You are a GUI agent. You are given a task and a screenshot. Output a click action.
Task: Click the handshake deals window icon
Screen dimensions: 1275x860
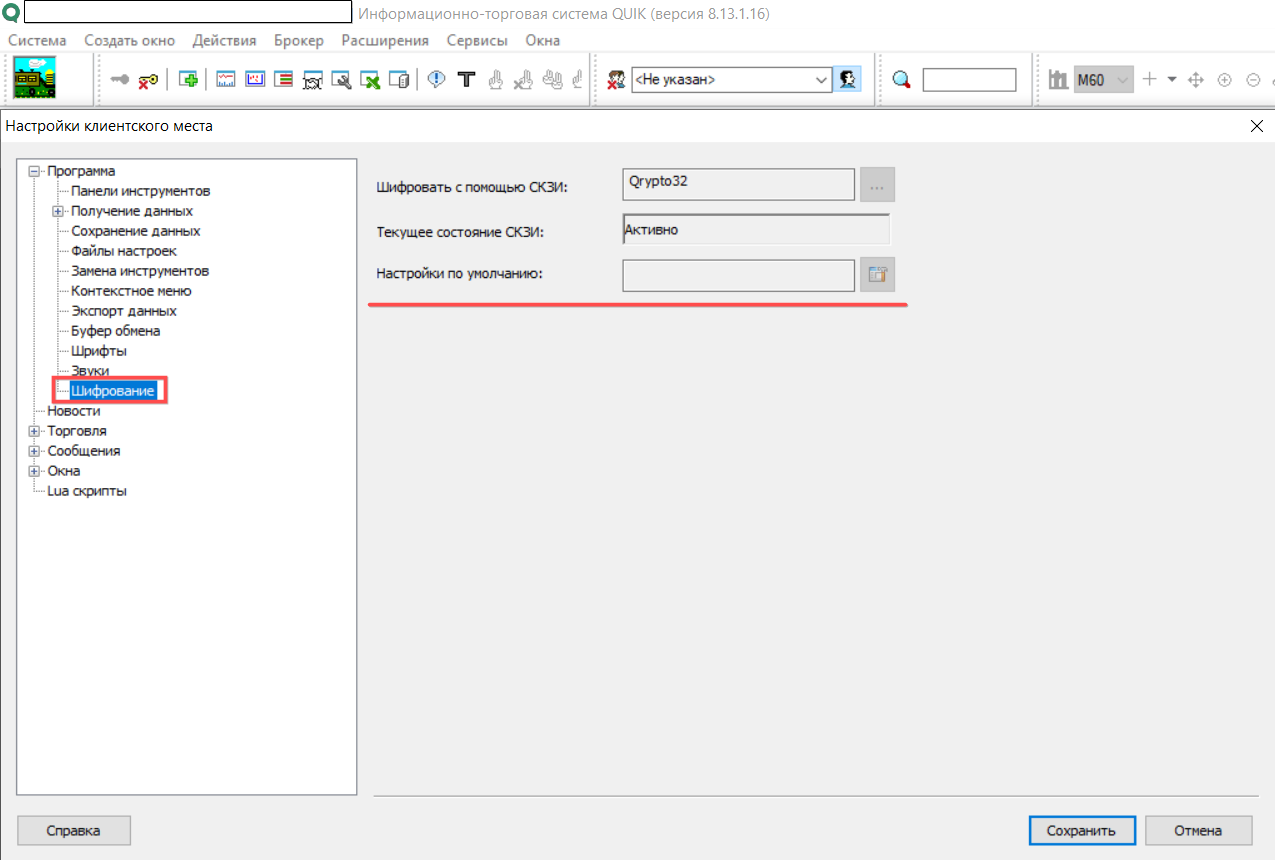click(x=312, y=80)
